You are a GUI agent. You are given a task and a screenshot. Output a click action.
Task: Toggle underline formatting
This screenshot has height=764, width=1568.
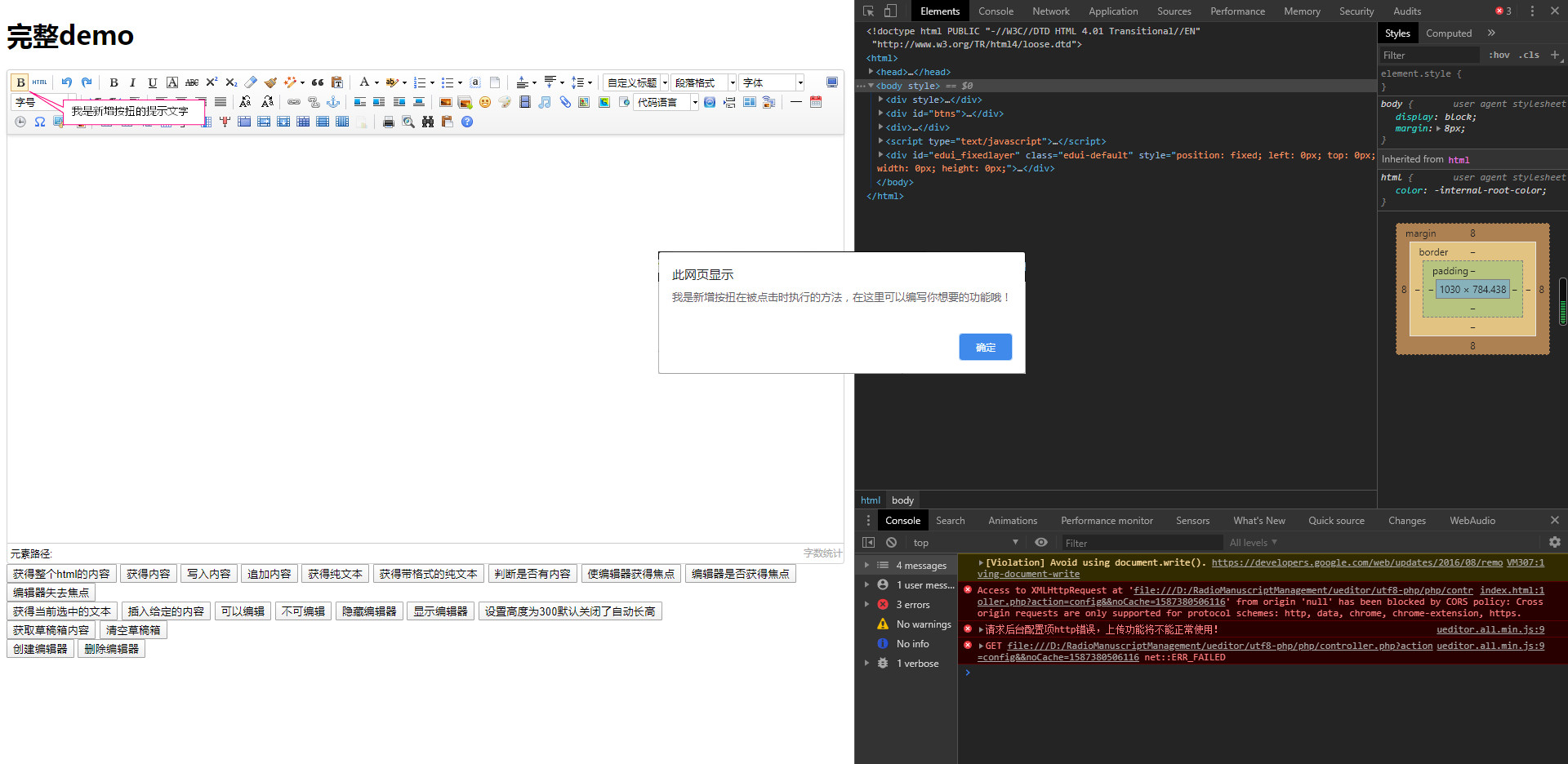(152, 82)
